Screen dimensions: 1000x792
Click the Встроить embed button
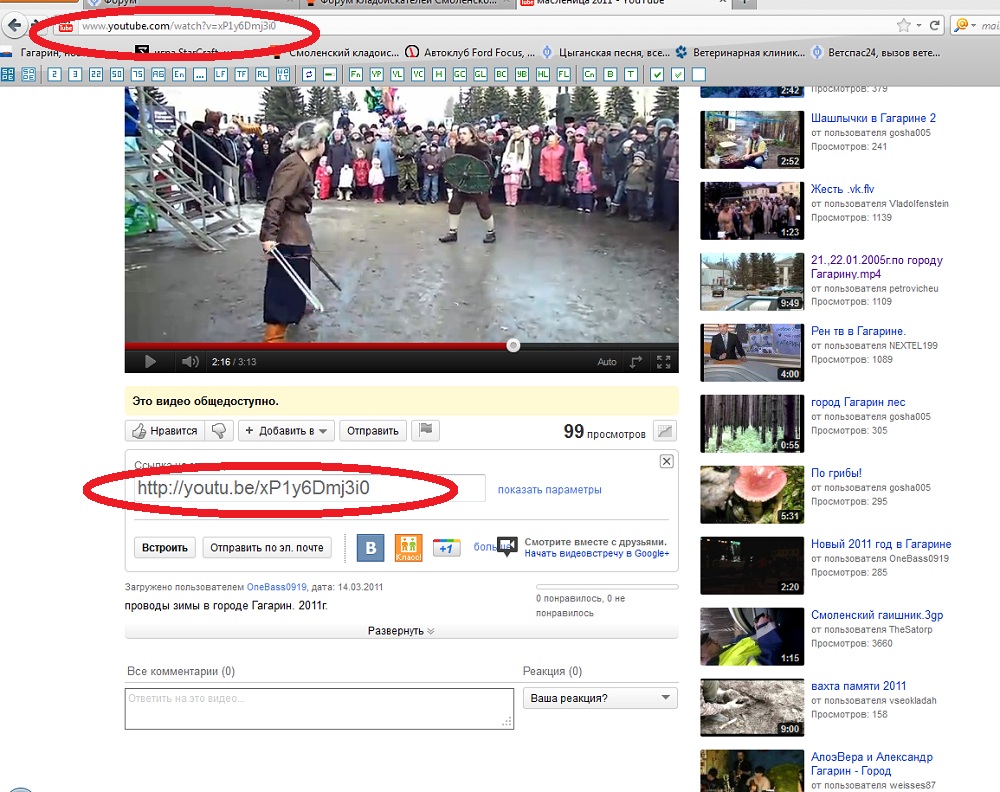pyautogui.click(x=165, y=547)
